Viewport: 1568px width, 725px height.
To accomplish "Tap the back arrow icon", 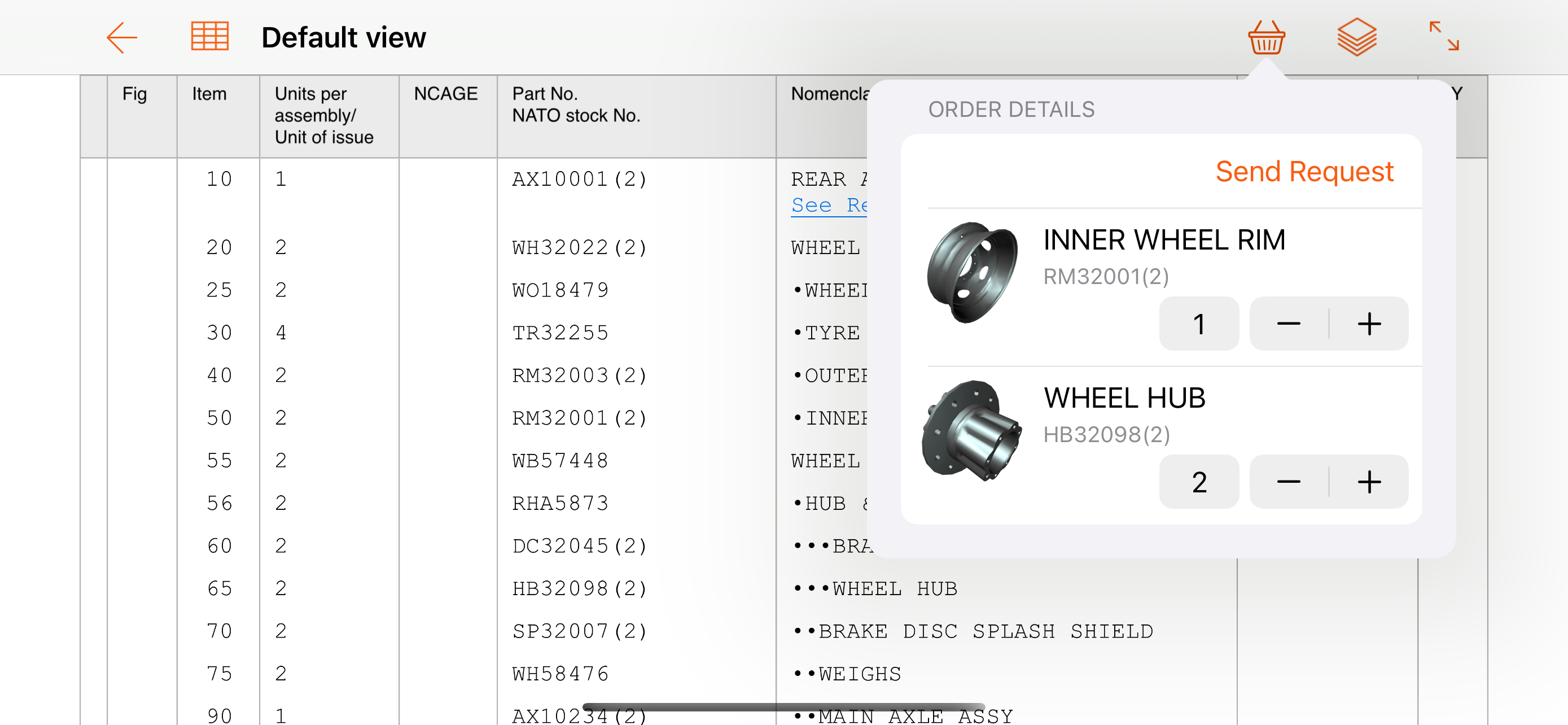I will [122, 38].
